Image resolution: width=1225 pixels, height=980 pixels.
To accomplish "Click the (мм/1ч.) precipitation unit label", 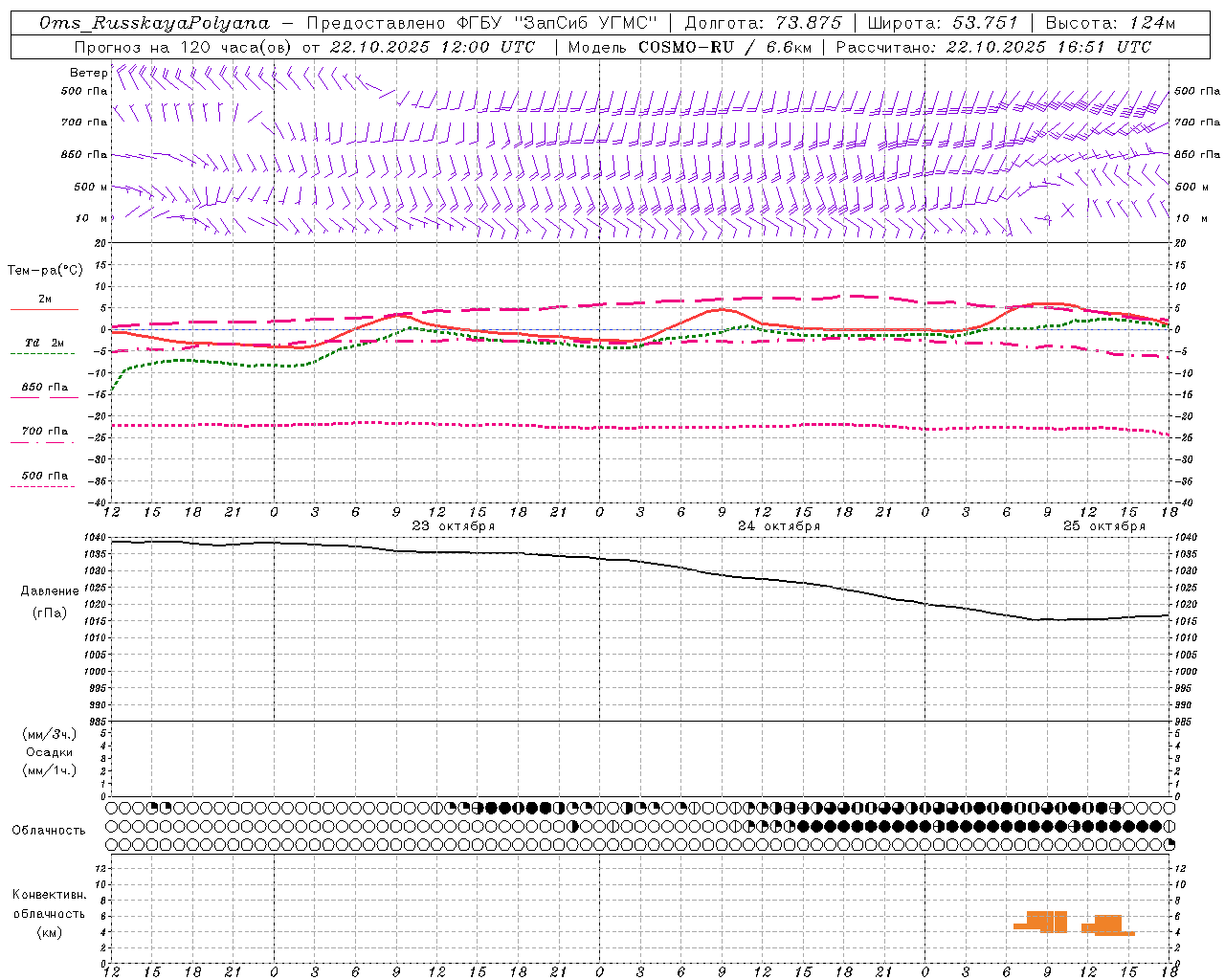I will 50,770.
